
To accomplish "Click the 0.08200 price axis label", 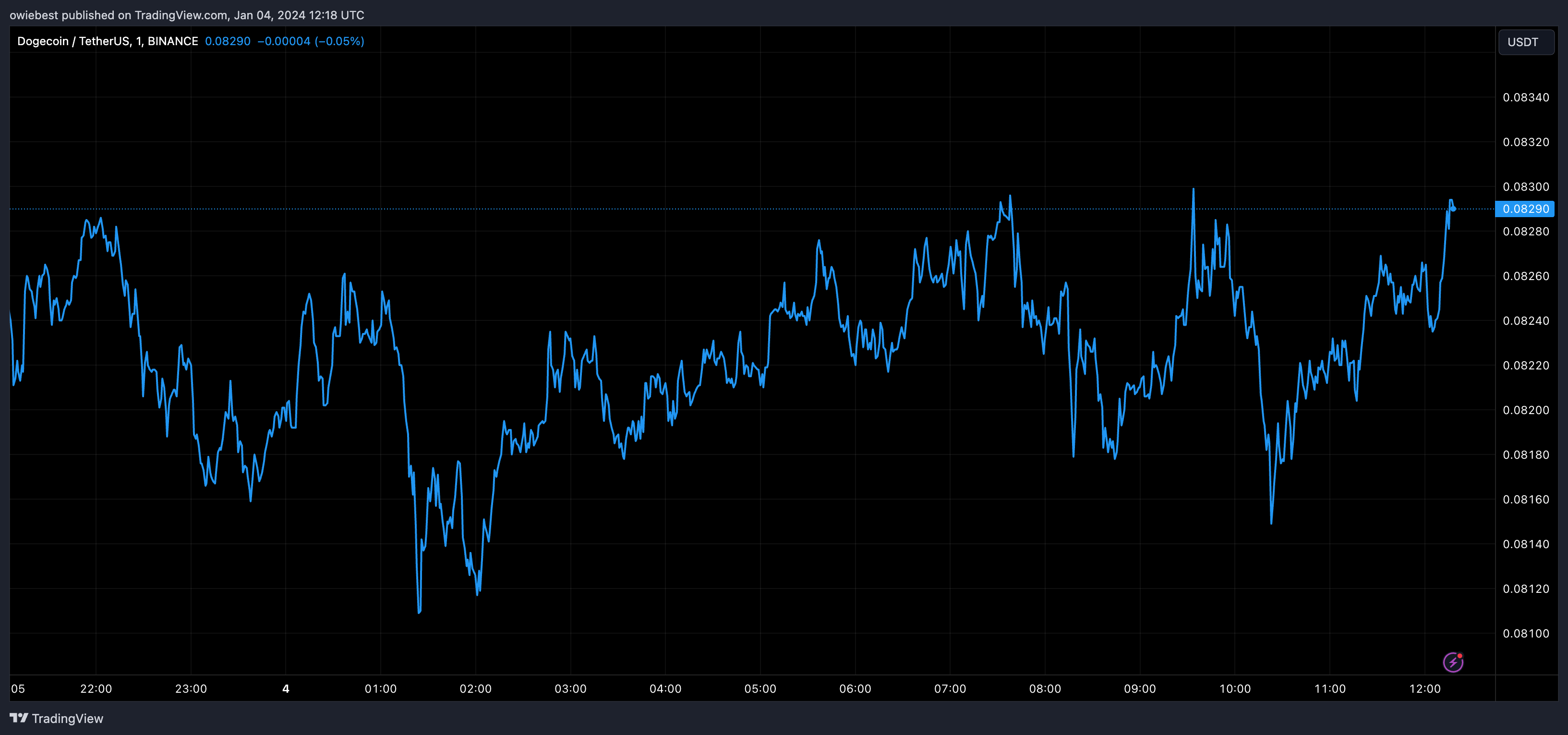I will tap(1526, 410).
